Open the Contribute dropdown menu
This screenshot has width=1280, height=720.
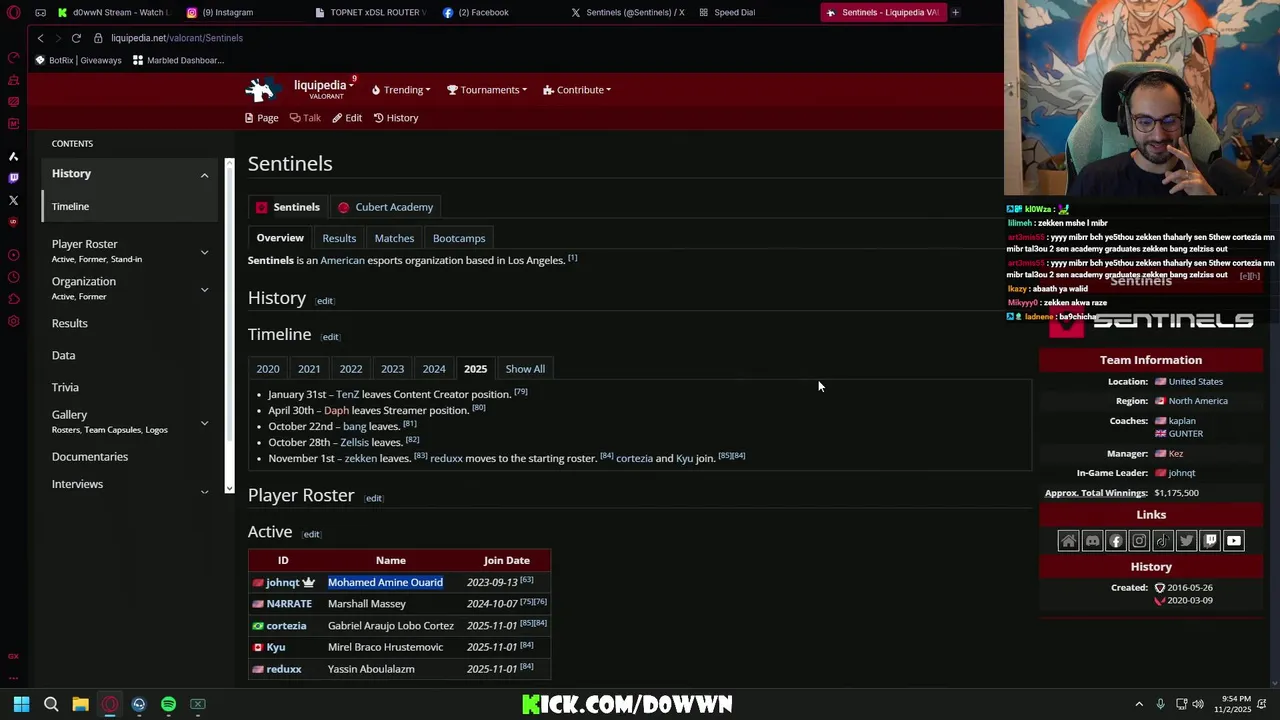[577, 90]
